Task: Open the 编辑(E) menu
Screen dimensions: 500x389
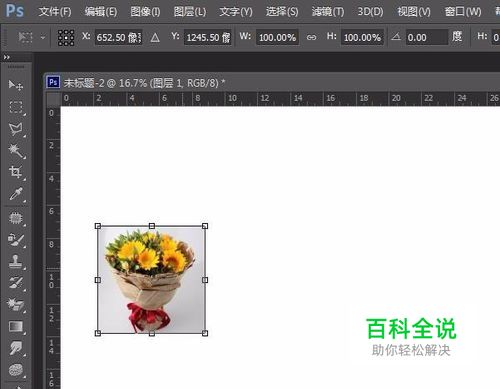Action: (101, 12)
